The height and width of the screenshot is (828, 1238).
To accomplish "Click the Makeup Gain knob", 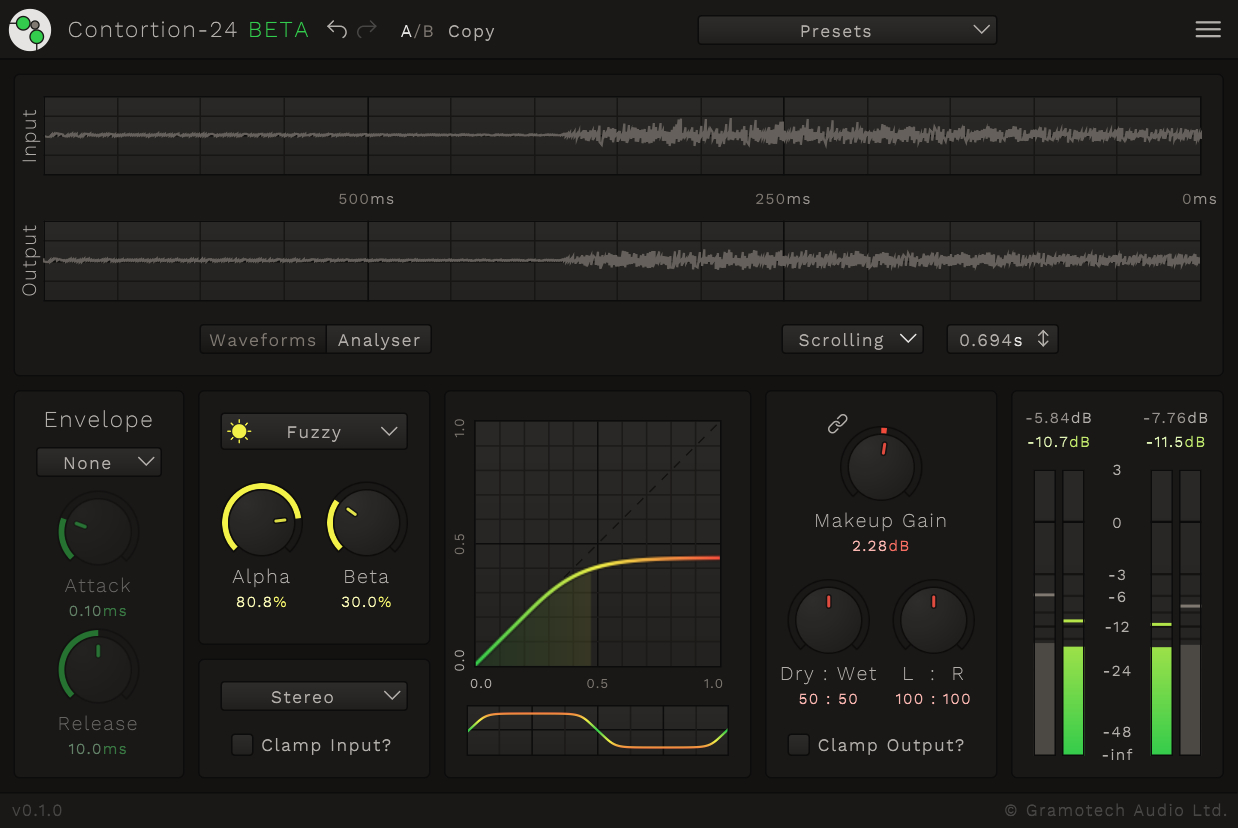I will [x=881, y=466].
